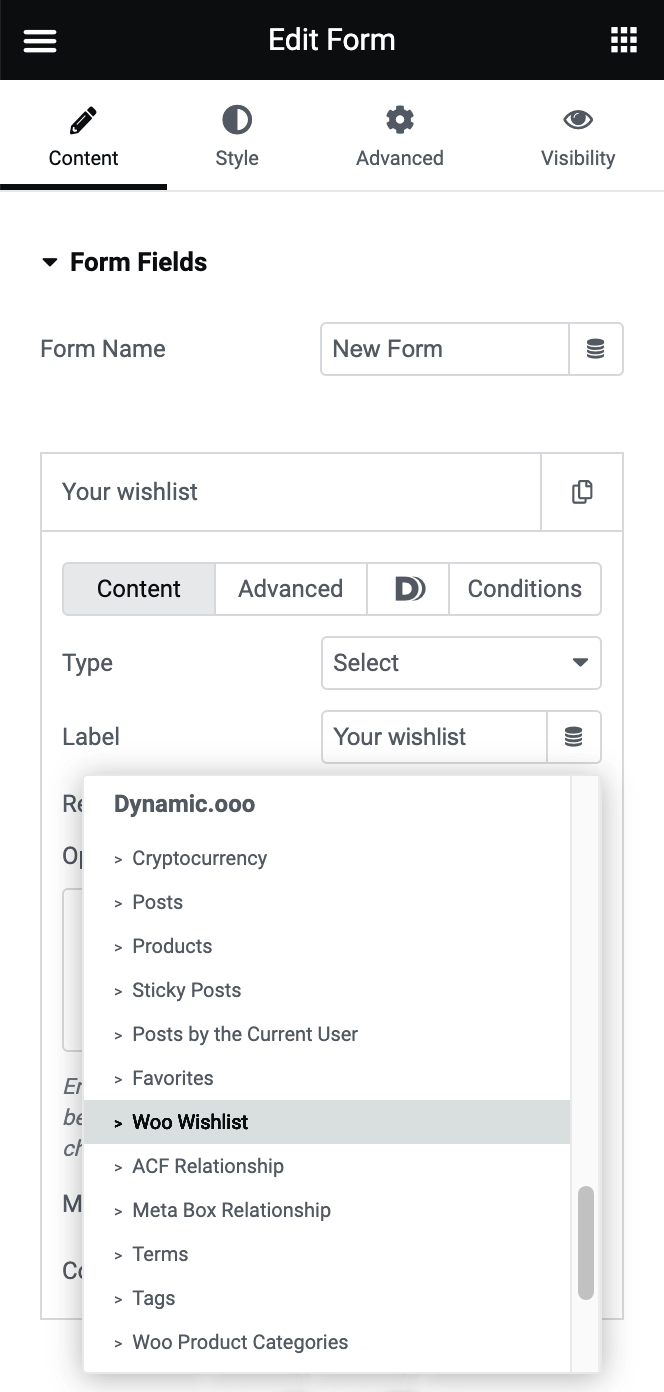Screen dimensions: 664x1392
Task: Open the Elementor hamburger menu
Action: (39, 40)
